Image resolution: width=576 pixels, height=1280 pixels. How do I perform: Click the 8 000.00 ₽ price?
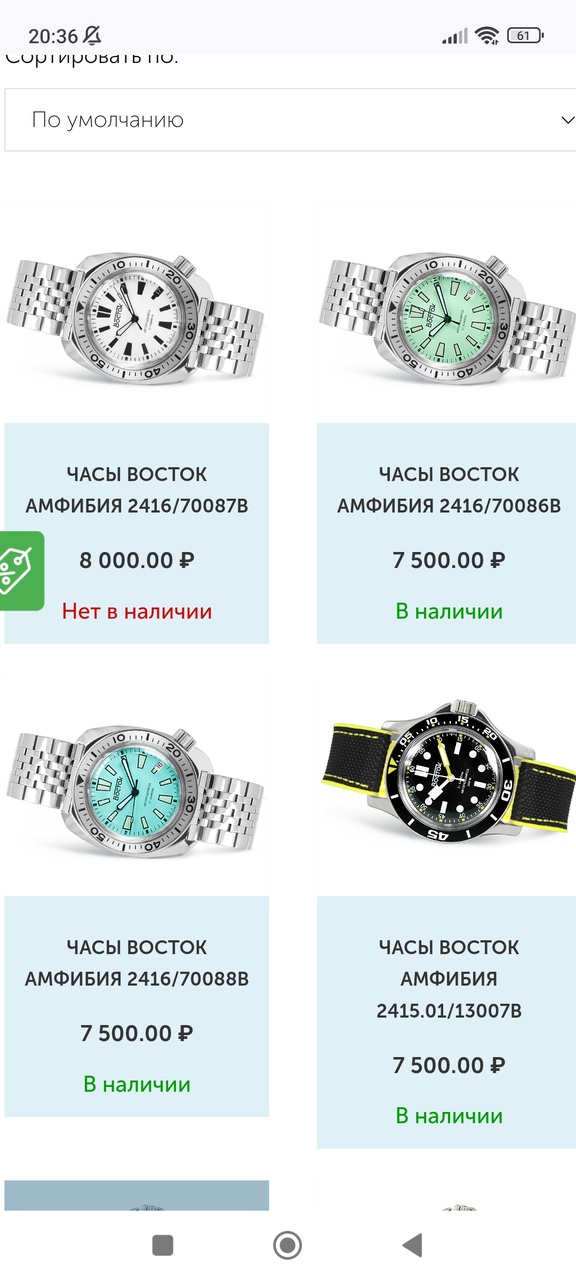click(137, 560)
